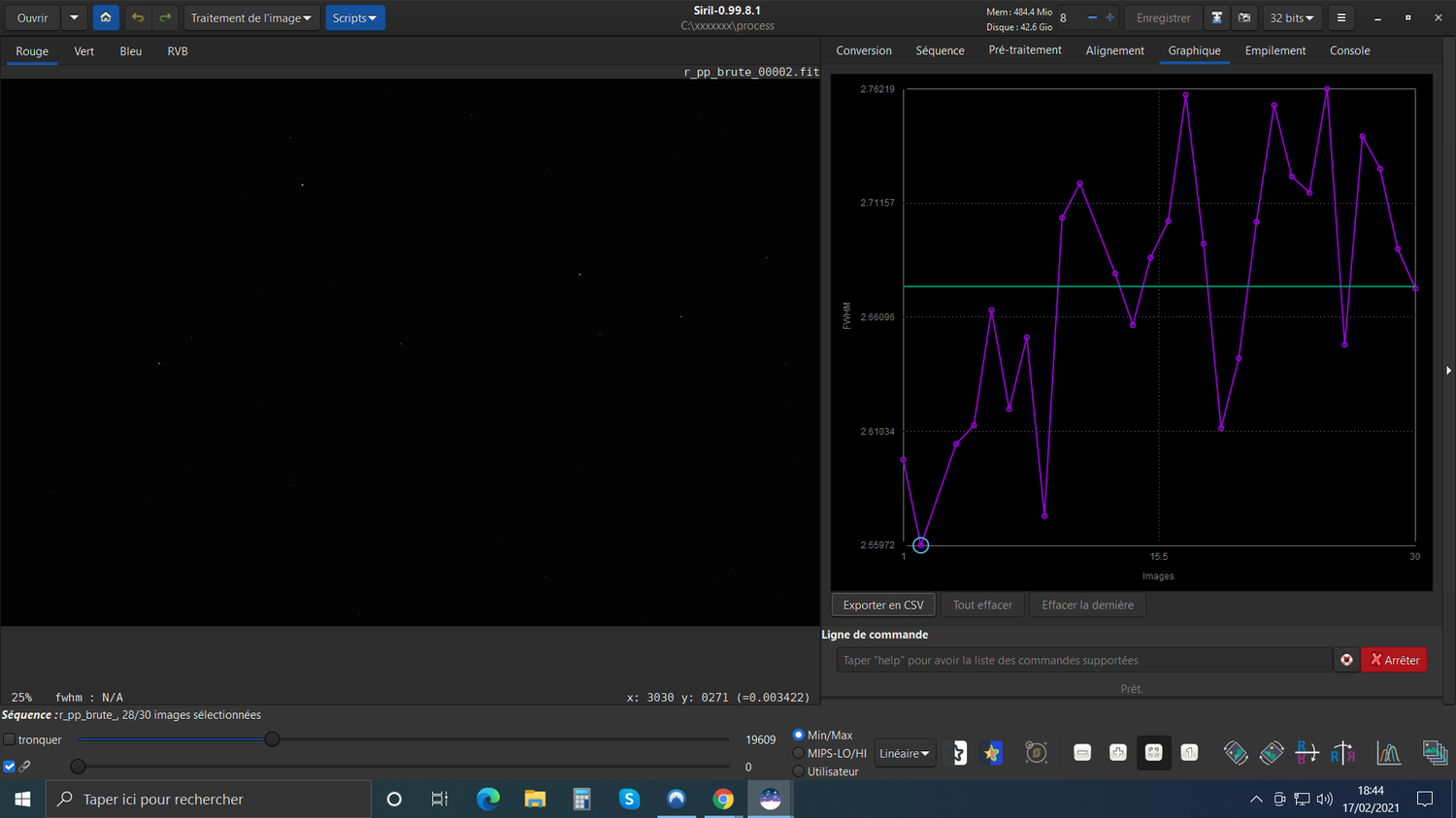The width and height of the screenshot is (1456, 818).
Task: Enable the tronquer checkbox
Action: coord(10,739)
